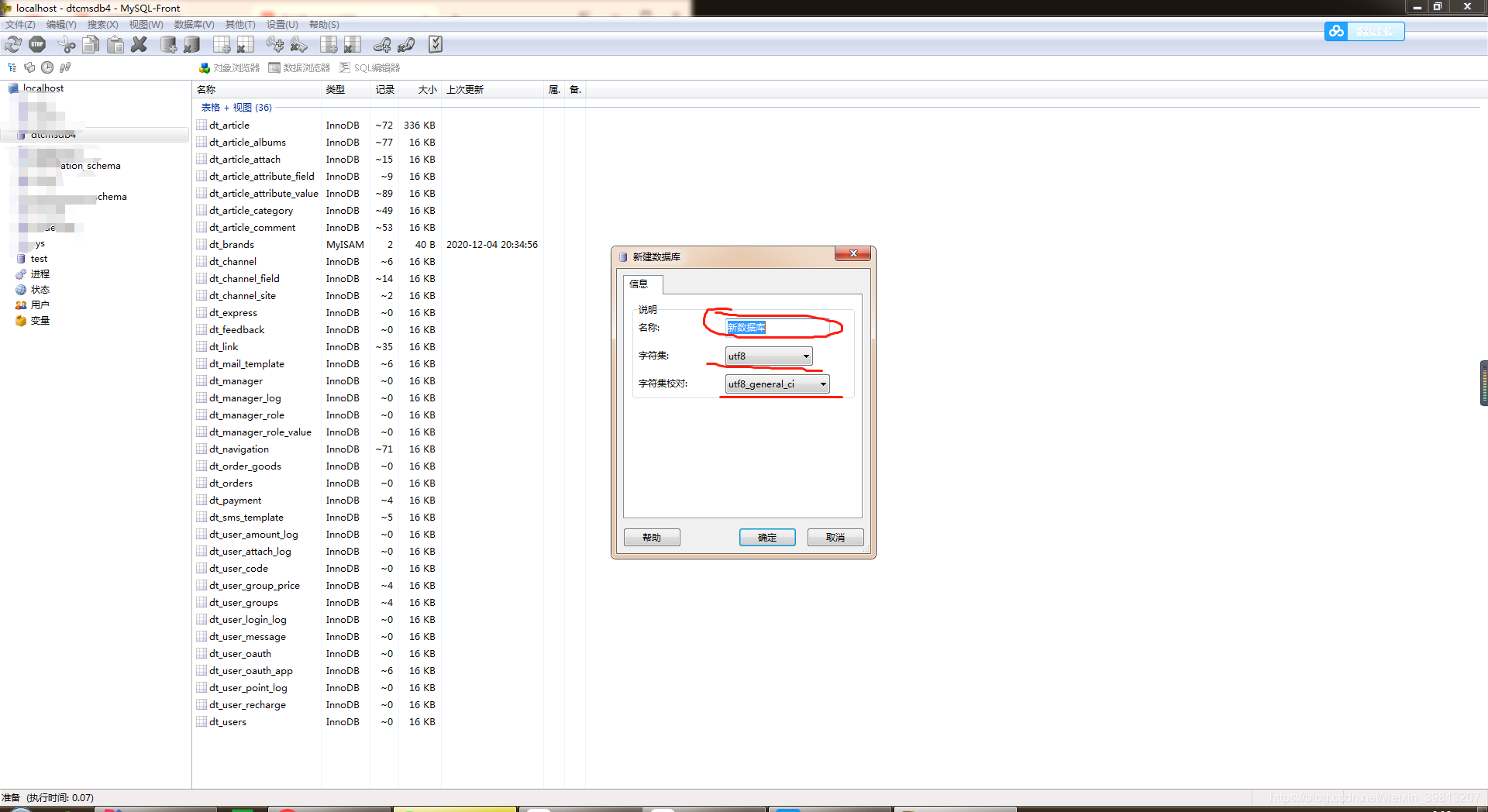Sort by the 大小 column header

(x=420, y=90)
